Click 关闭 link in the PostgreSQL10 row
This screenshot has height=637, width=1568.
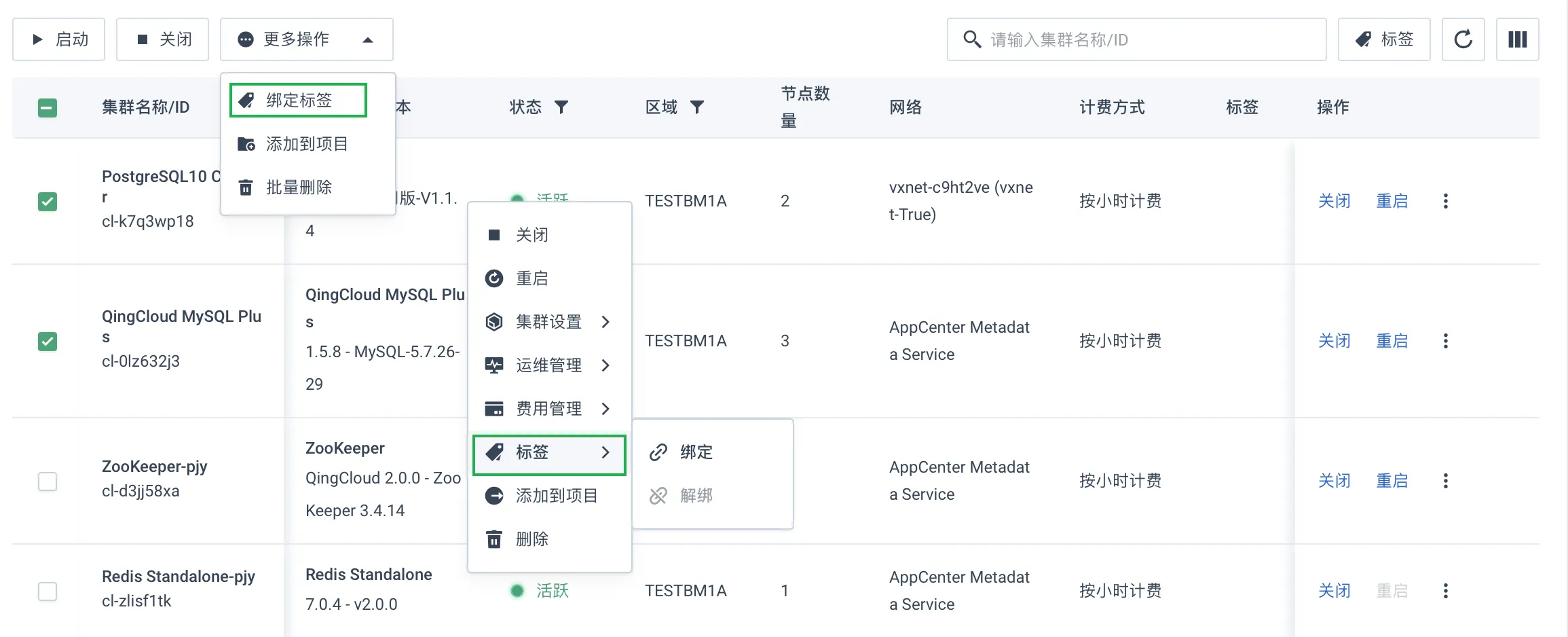click(1334, 201)
